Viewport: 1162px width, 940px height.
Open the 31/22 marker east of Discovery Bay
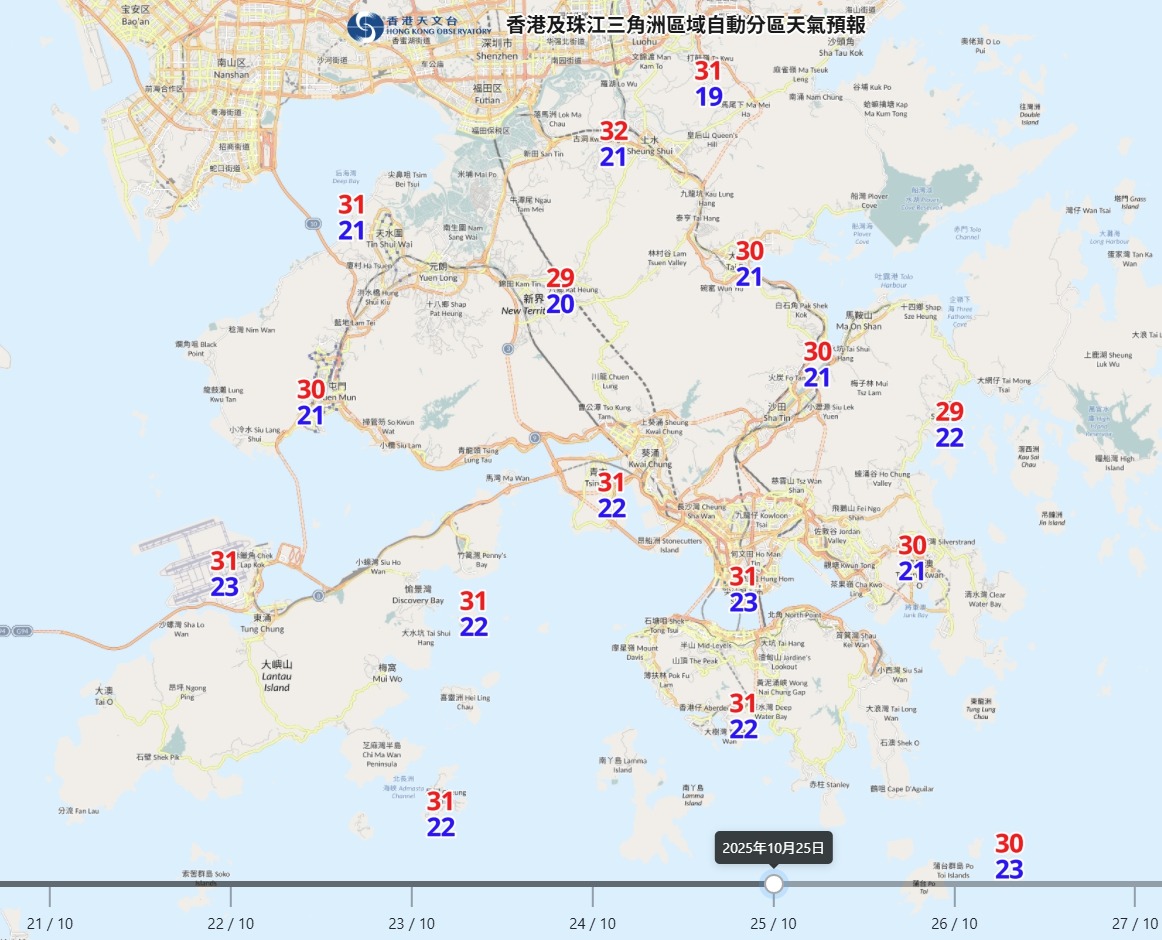473,614
